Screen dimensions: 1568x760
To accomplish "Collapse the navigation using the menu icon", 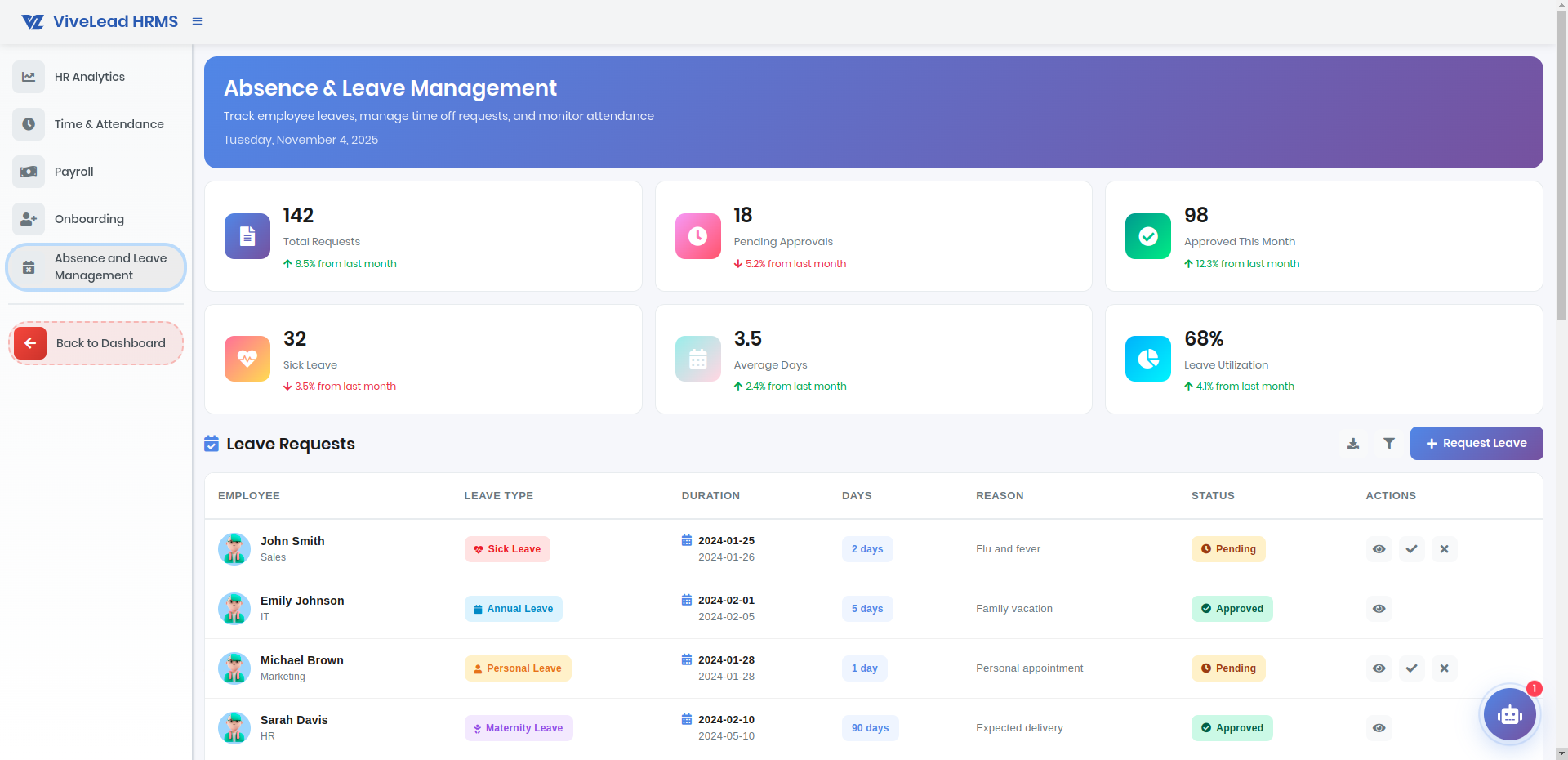I will pyautogui.click(x=197, y=21).
